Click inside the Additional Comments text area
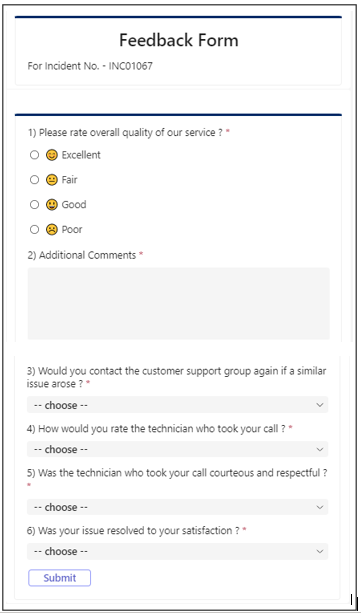The image size is (361, 613). [178, 304]
